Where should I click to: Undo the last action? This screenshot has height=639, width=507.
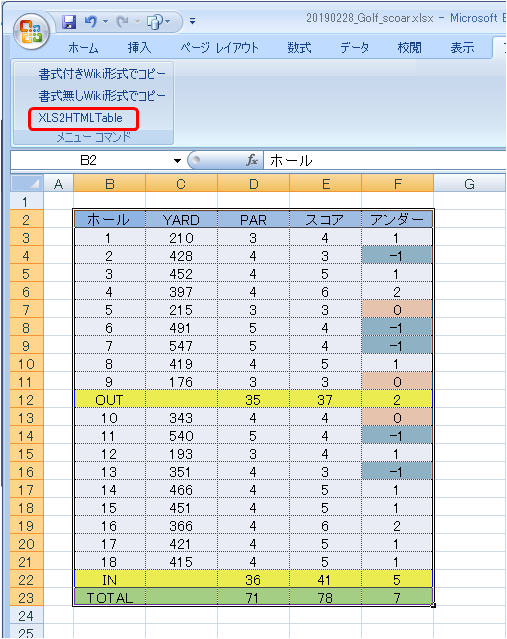tap(91, 22)
